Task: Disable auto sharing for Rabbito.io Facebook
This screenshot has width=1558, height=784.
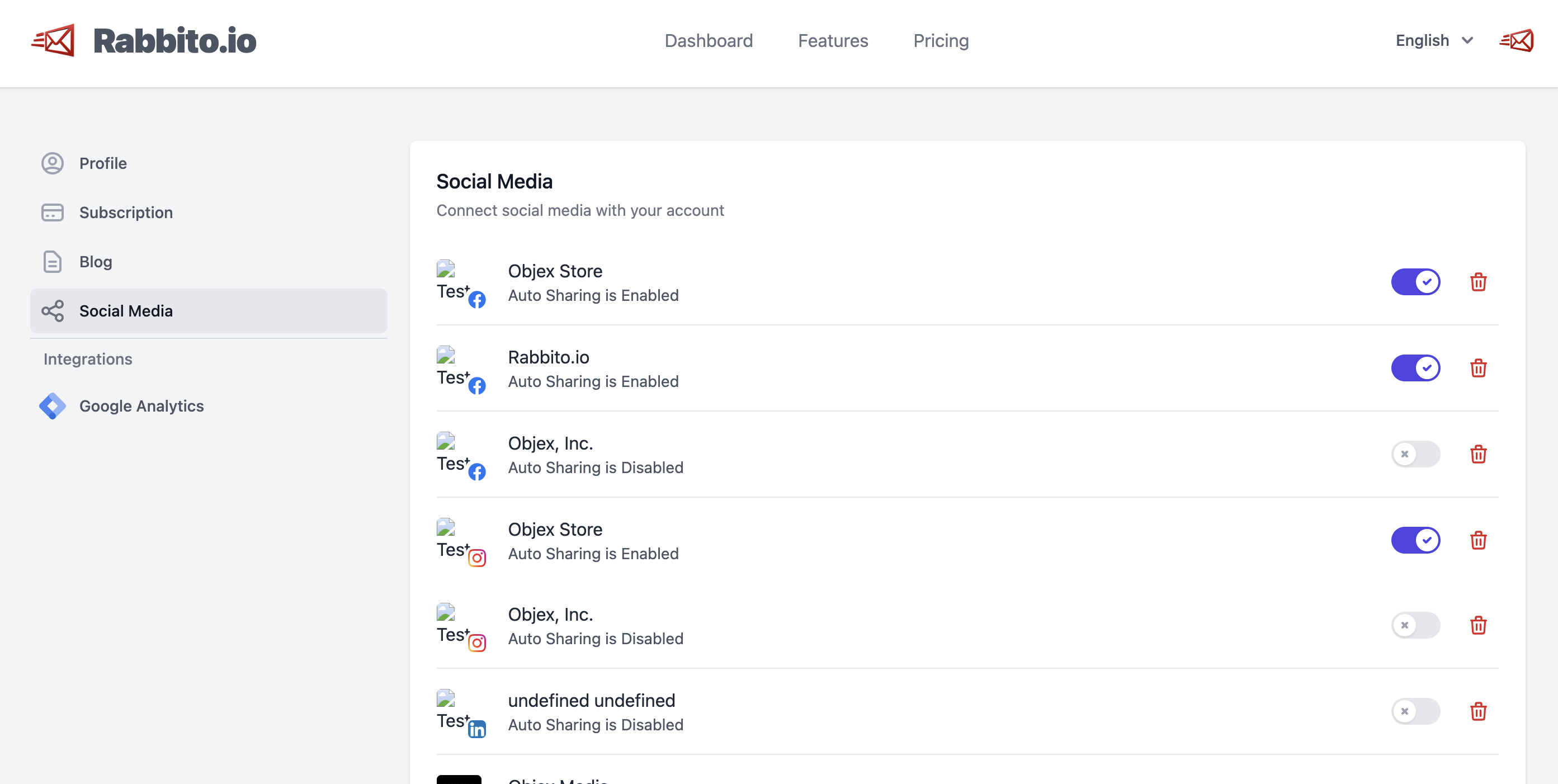Action: [x=1415, y=368]
